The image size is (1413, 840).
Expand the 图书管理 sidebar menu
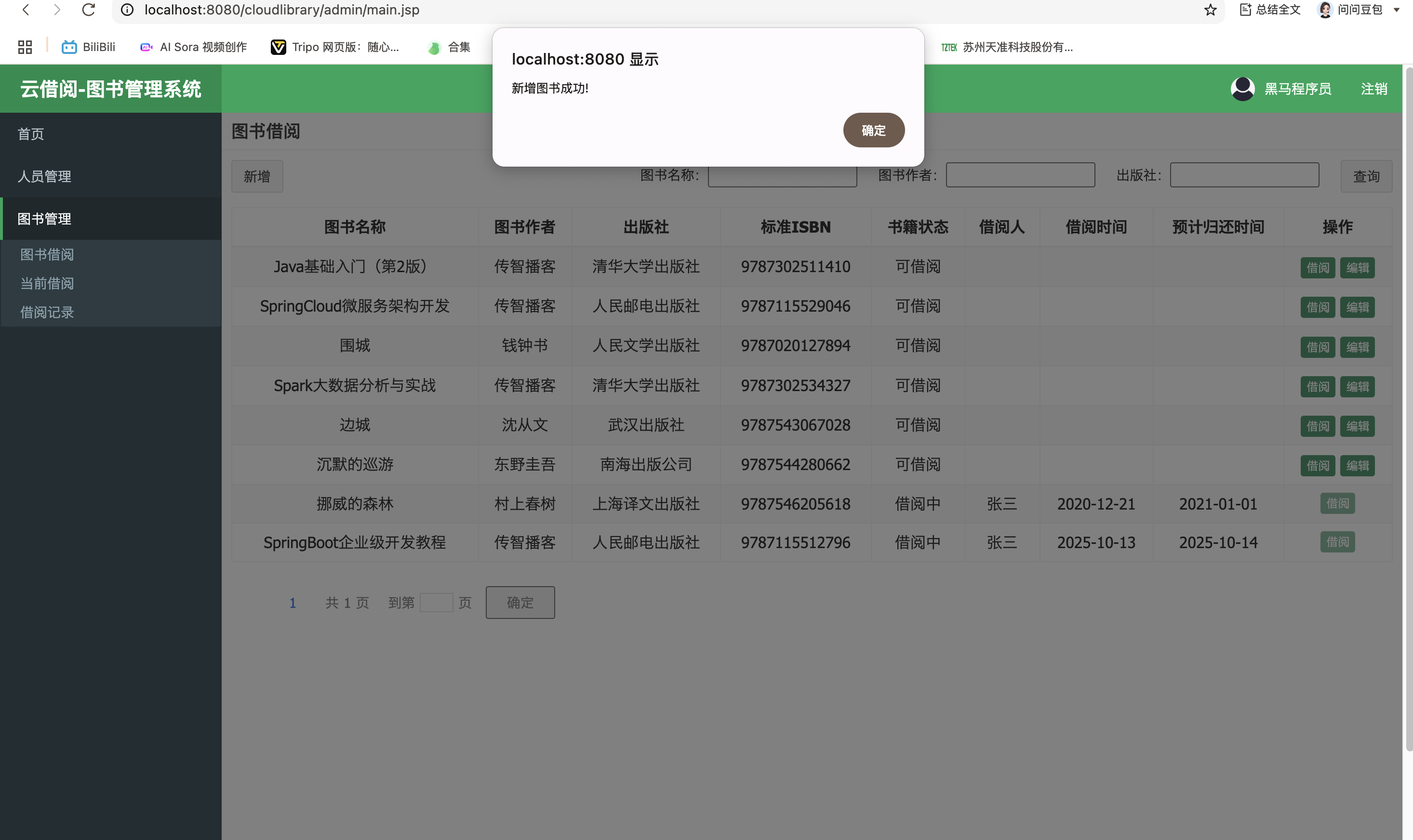[44, 219]
